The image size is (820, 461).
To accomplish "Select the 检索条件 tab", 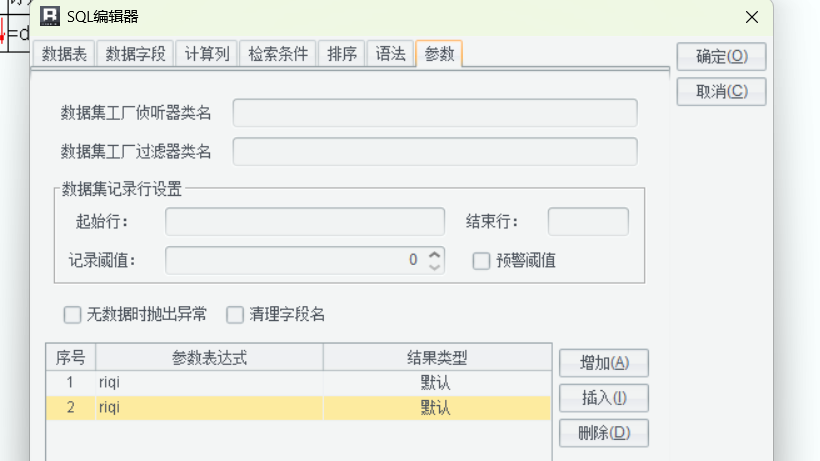I will 279,55.
